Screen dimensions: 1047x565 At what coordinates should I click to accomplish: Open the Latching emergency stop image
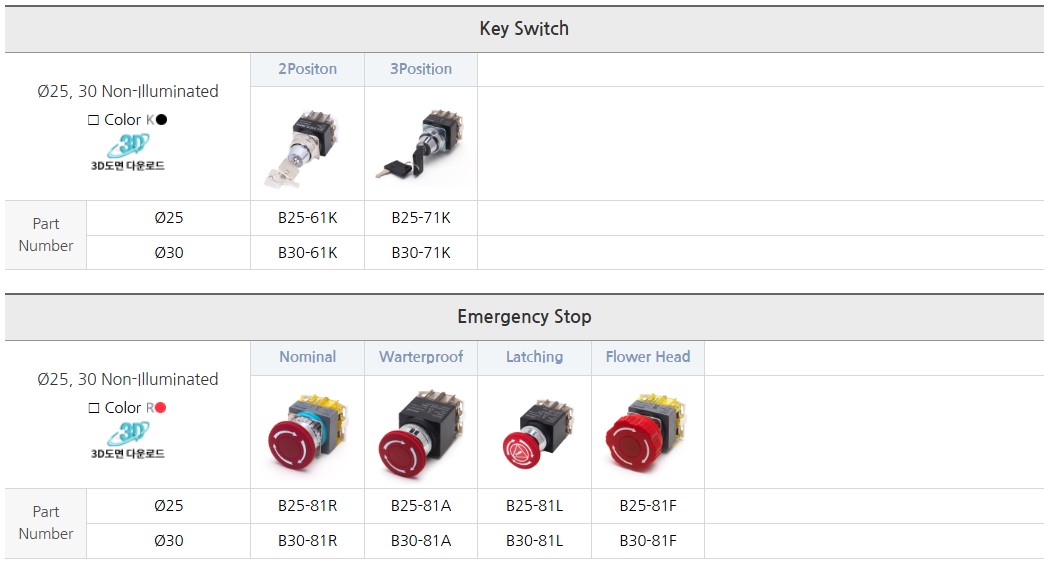tap(534, 433)
